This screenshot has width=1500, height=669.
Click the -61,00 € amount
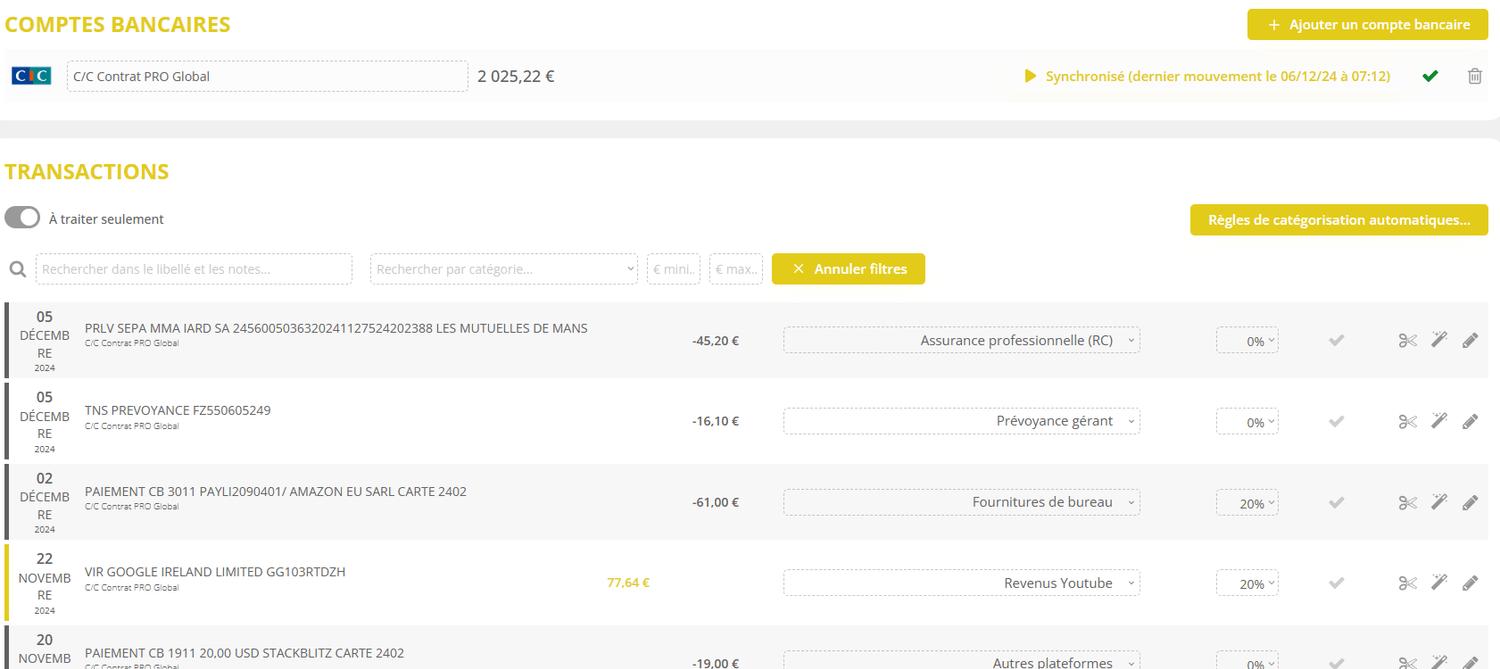tap(715, 502)
